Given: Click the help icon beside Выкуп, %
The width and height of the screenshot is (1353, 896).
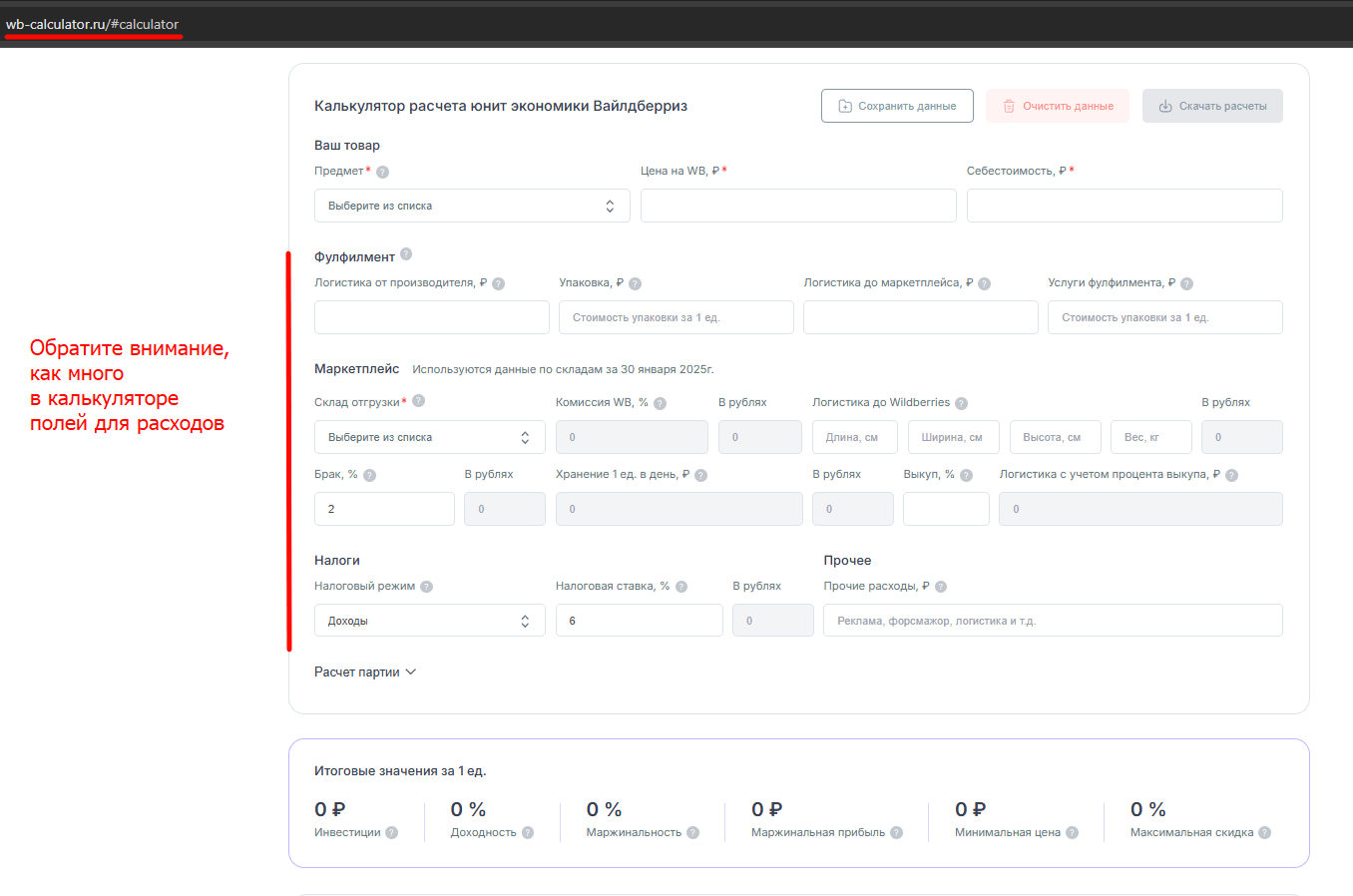Looking at the screenshot, I should point(967,475).
